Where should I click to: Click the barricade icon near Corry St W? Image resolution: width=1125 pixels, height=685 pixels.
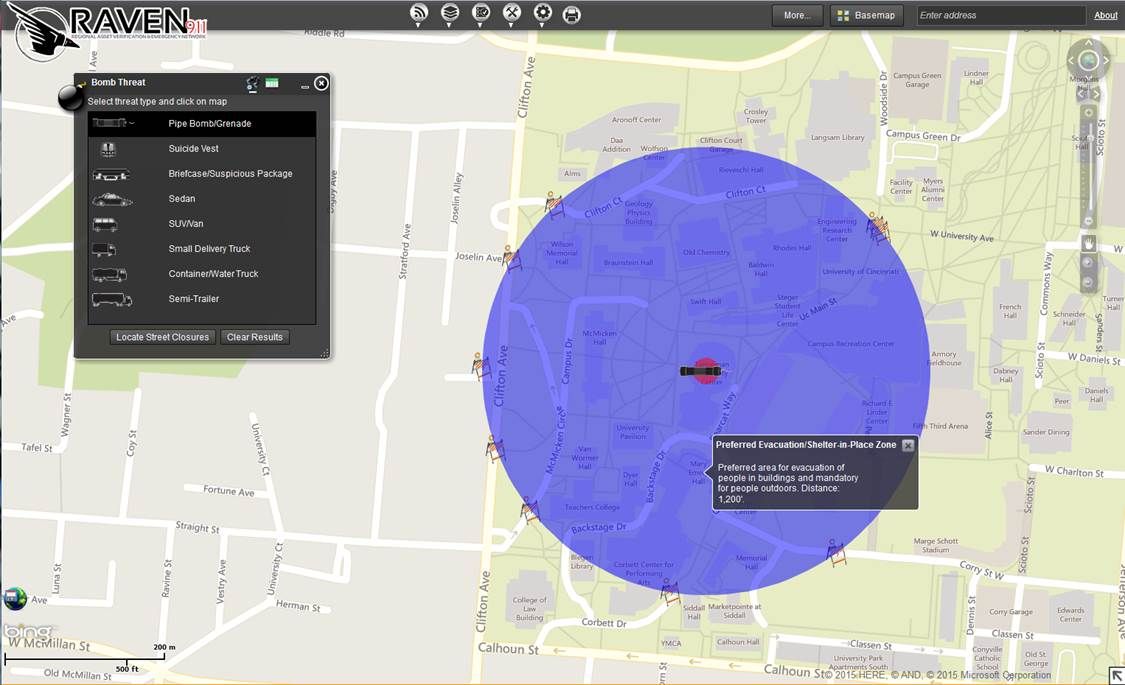(x=835, y=553)
